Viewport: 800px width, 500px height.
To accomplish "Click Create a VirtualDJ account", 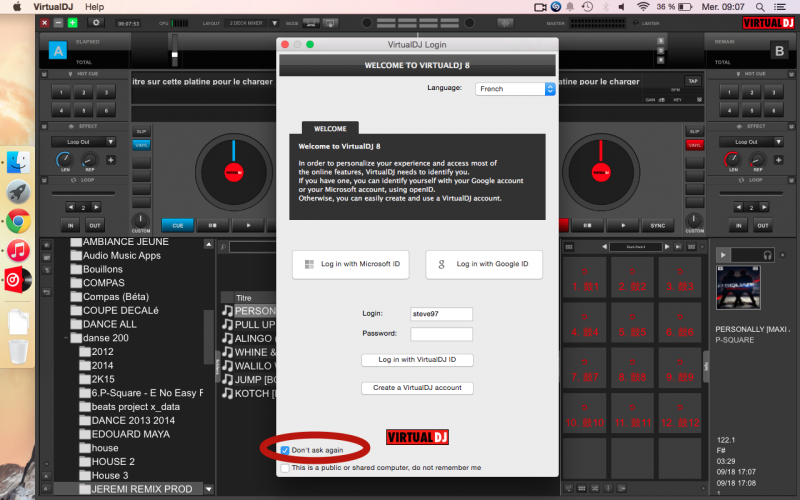I will pos(417,388).
